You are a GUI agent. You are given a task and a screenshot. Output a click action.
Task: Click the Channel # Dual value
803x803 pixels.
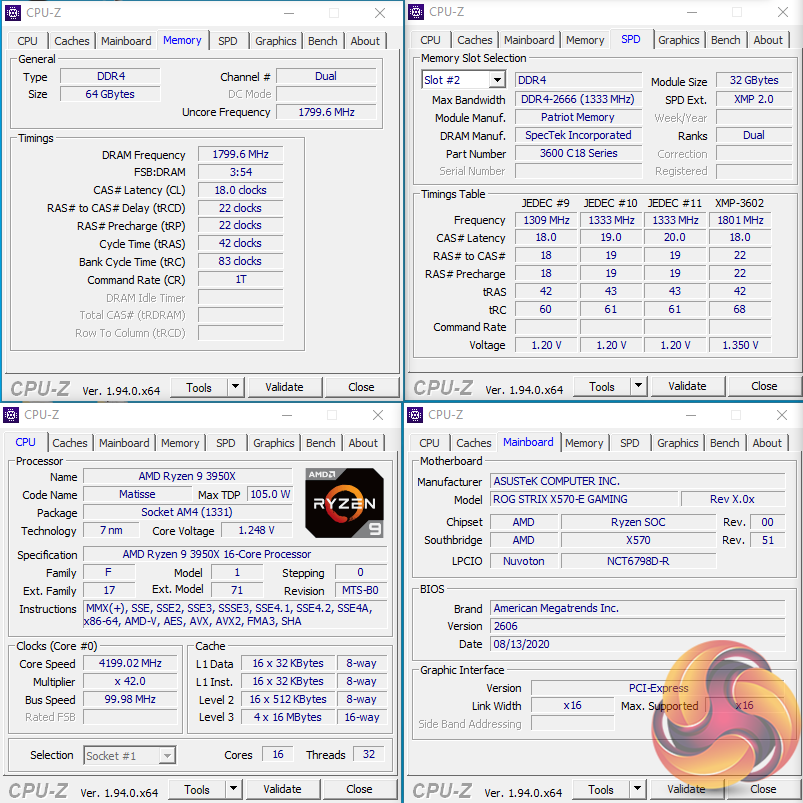pos(326,76)
